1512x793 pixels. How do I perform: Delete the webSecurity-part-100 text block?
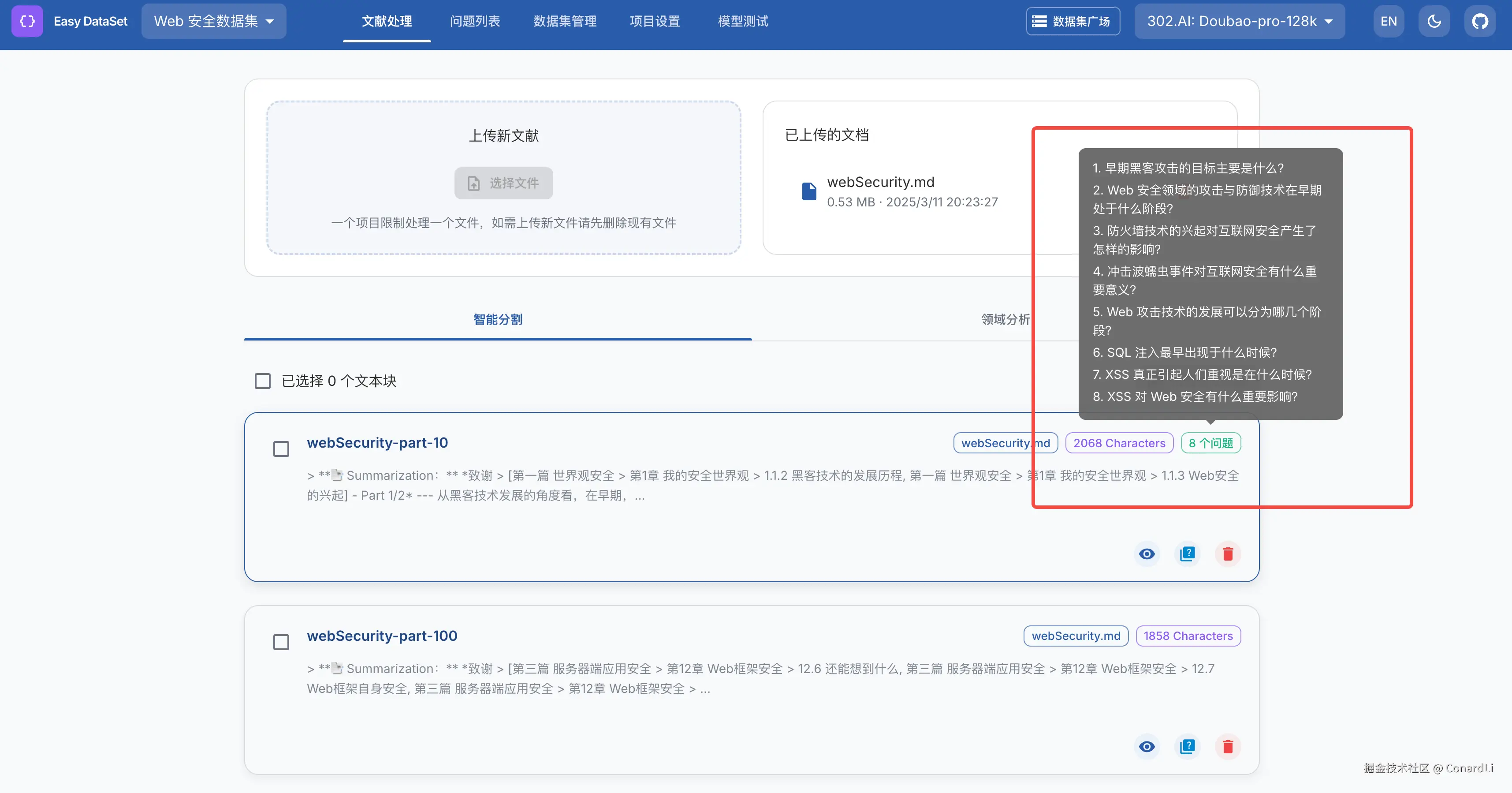(x=1228, y=746)
